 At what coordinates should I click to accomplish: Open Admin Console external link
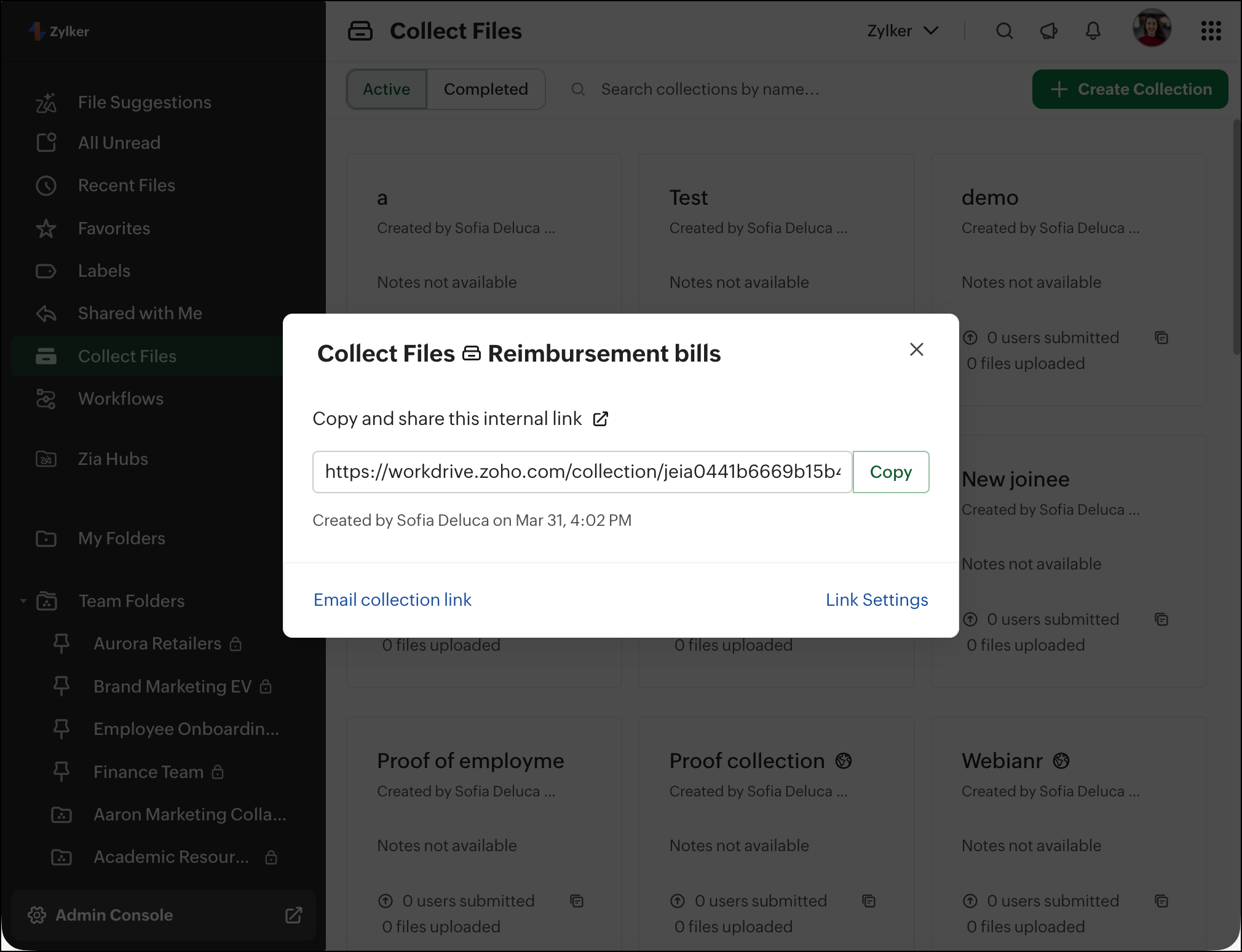pyautogui.click(x=293, y=915)
